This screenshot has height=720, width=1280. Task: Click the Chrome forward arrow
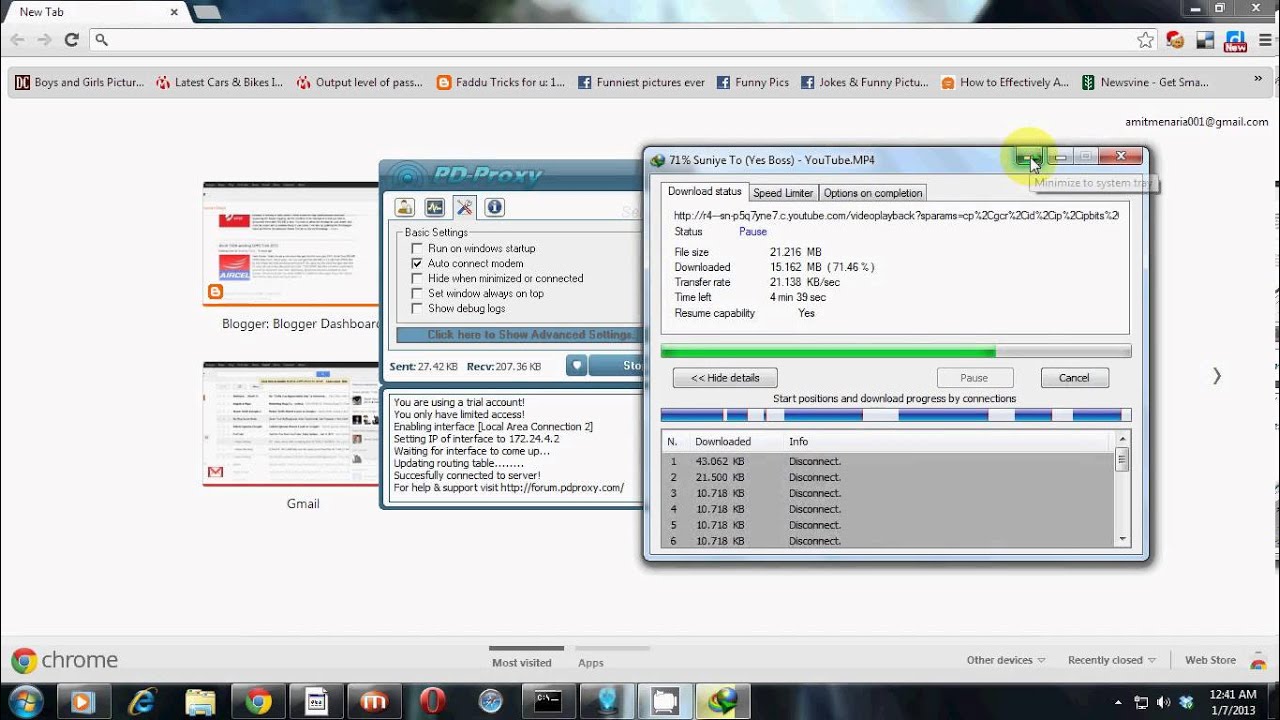(x=44, y=40)
